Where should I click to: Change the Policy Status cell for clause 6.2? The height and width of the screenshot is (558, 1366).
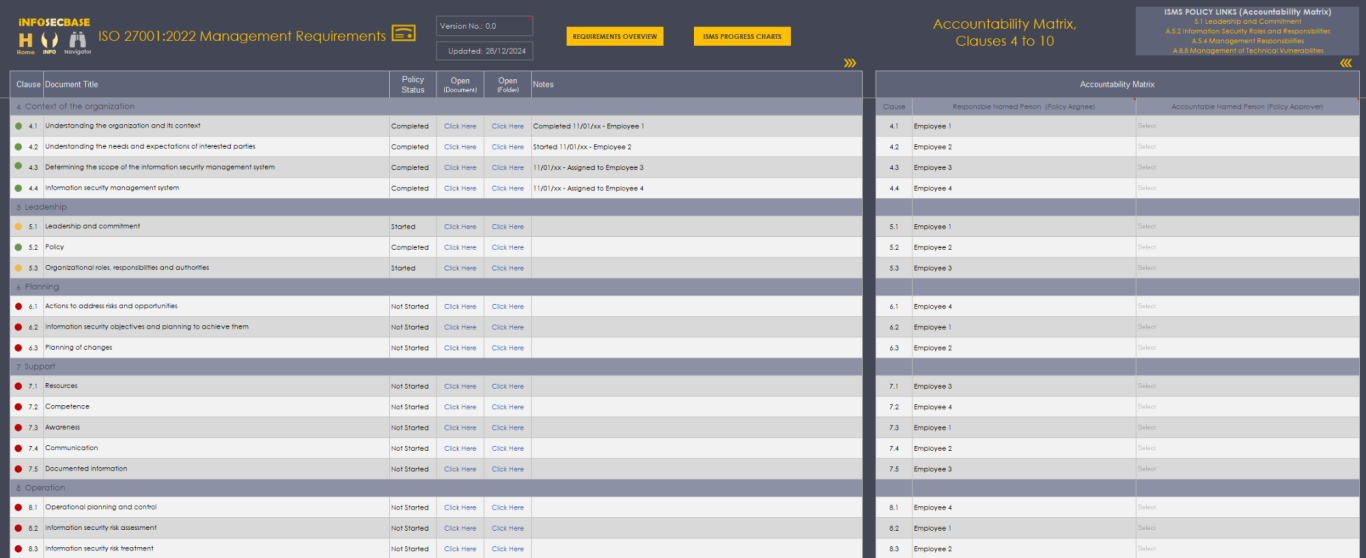coord(412,327)
